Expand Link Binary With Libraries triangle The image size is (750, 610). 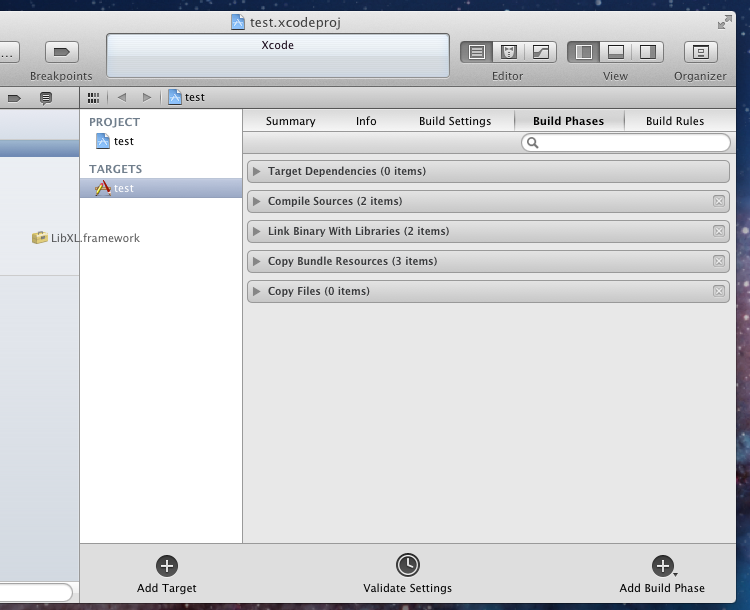point(257,232)
